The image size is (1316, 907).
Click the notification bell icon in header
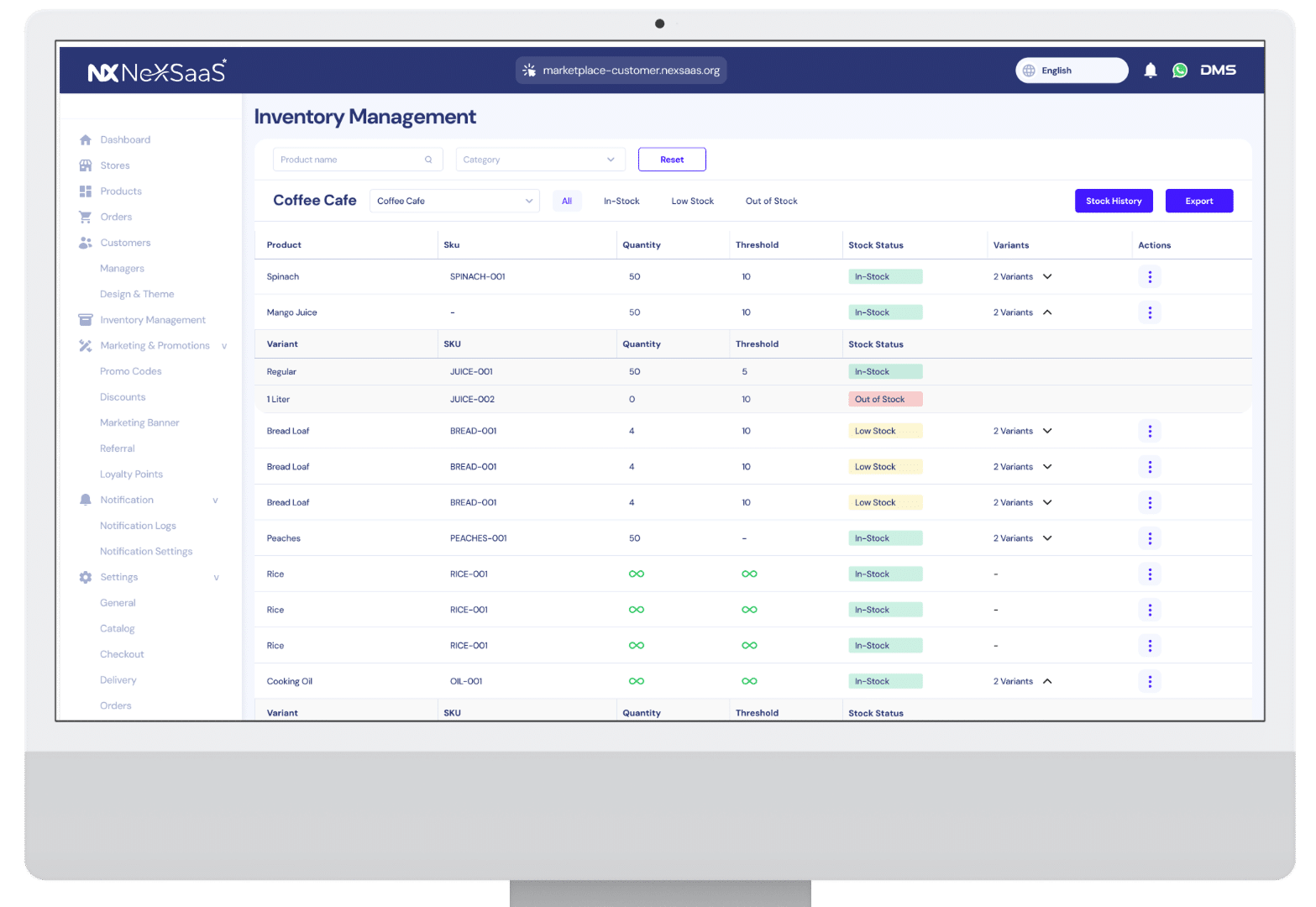tap(1150, 71)
